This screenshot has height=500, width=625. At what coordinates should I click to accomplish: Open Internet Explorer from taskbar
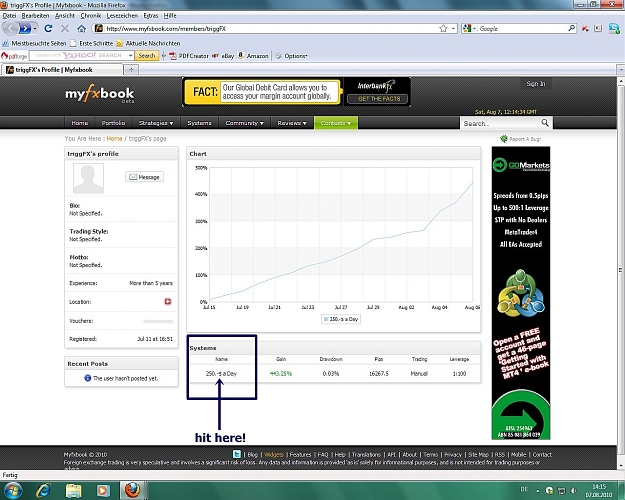(x=43, y=490)
